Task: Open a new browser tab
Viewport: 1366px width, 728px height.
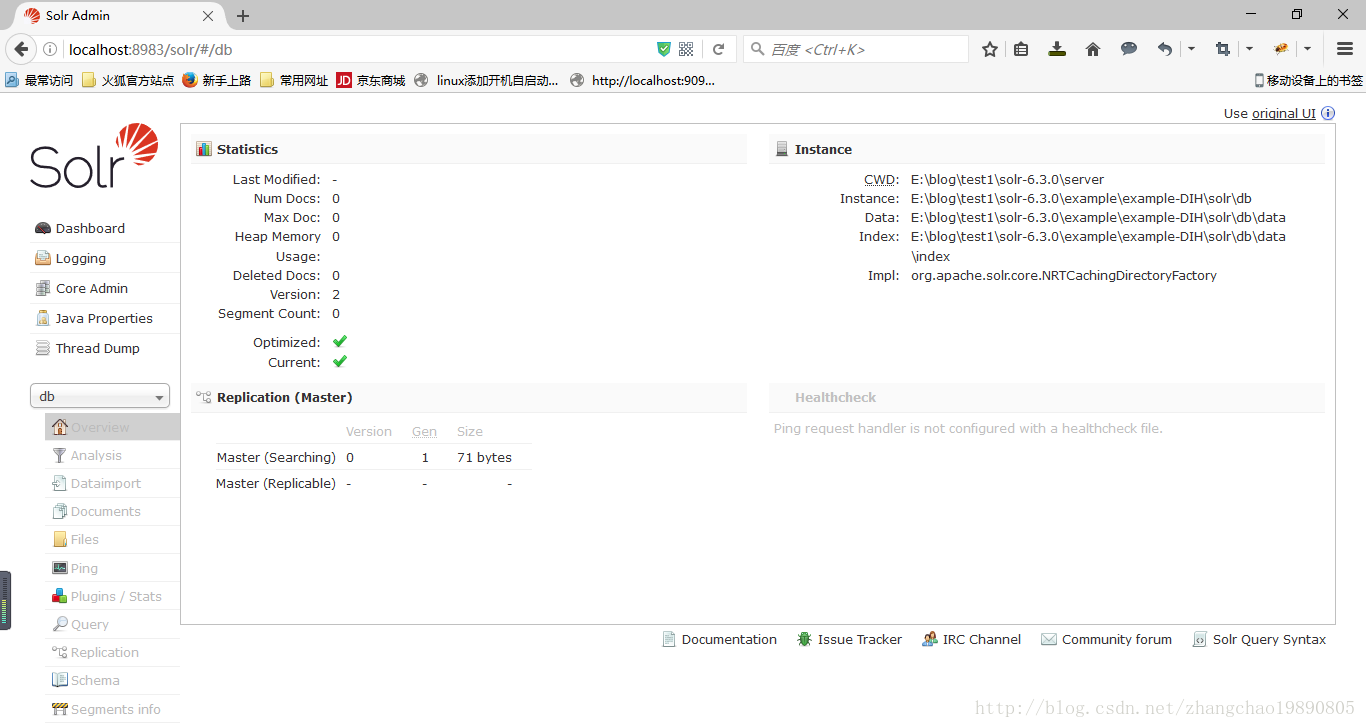Action: pyautogui.click(x=243, y=16)
